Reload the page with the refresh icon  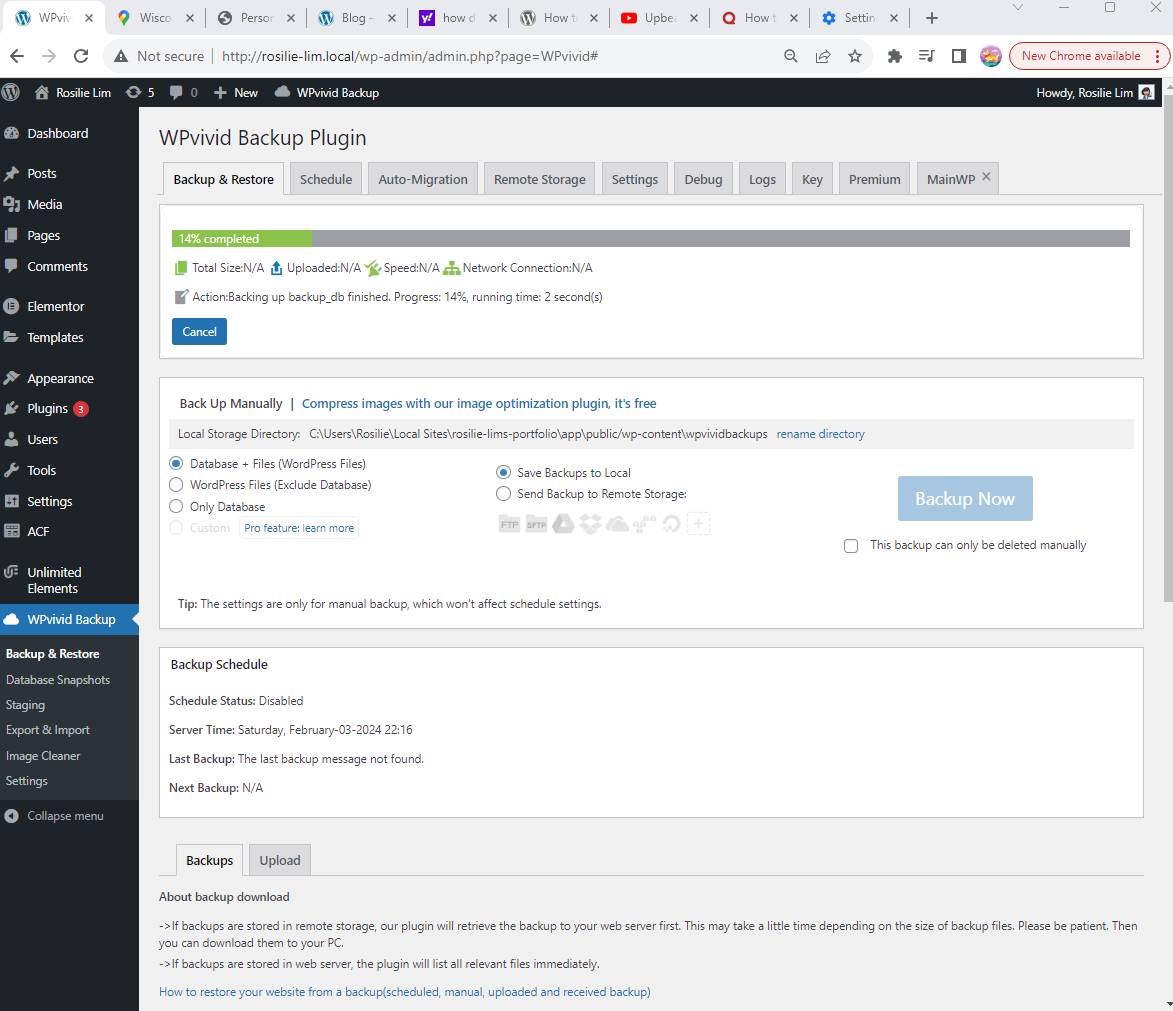coord(81,56)
